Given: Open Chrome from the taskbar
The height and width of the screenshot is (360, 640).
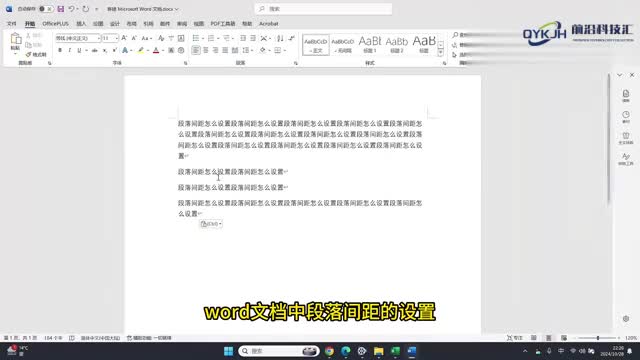Looking at the screenshot, I should (329, 351).
